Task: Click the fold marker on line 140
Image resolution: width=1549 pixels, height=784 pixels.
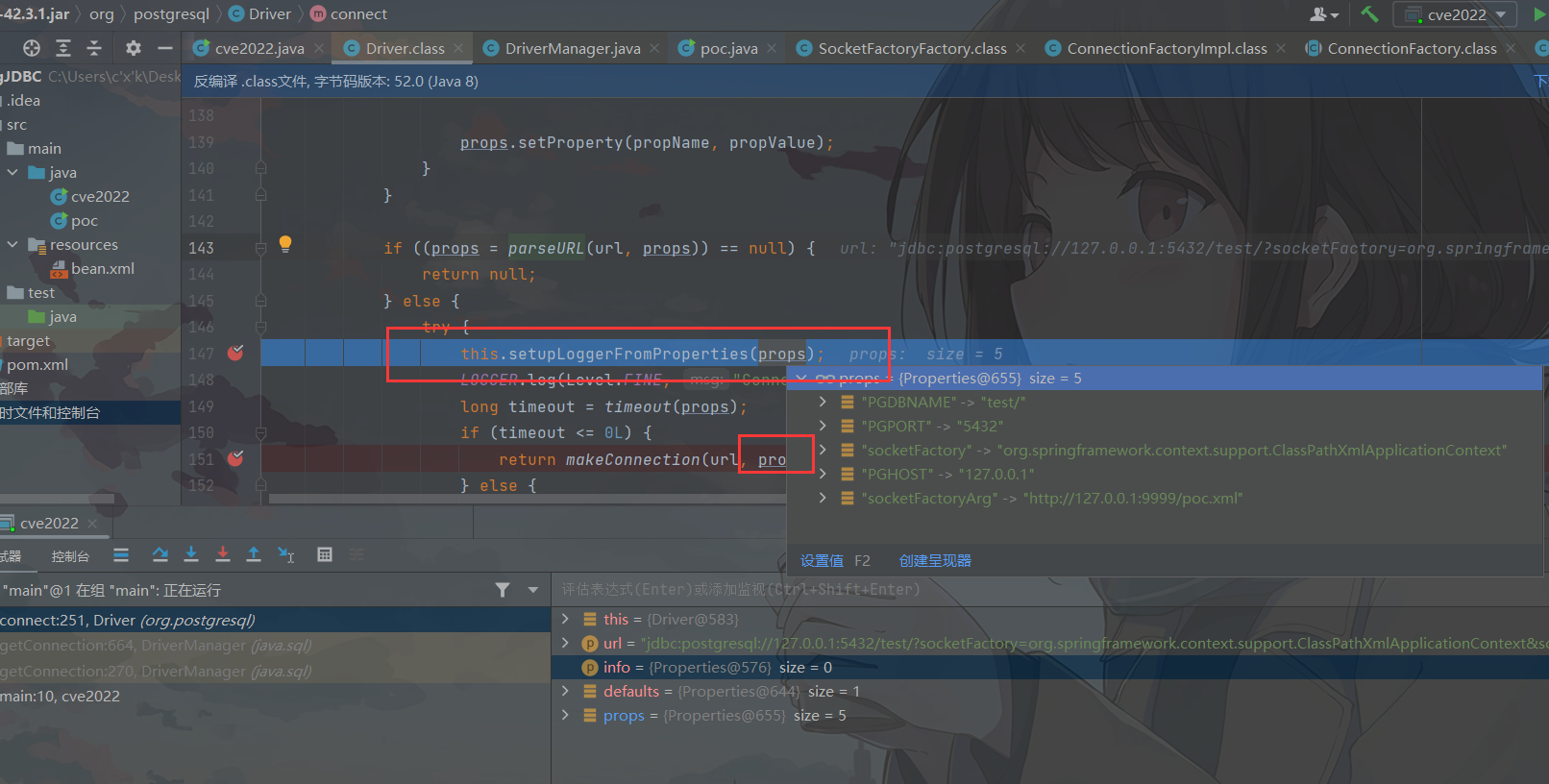Action: pos(260,168)
